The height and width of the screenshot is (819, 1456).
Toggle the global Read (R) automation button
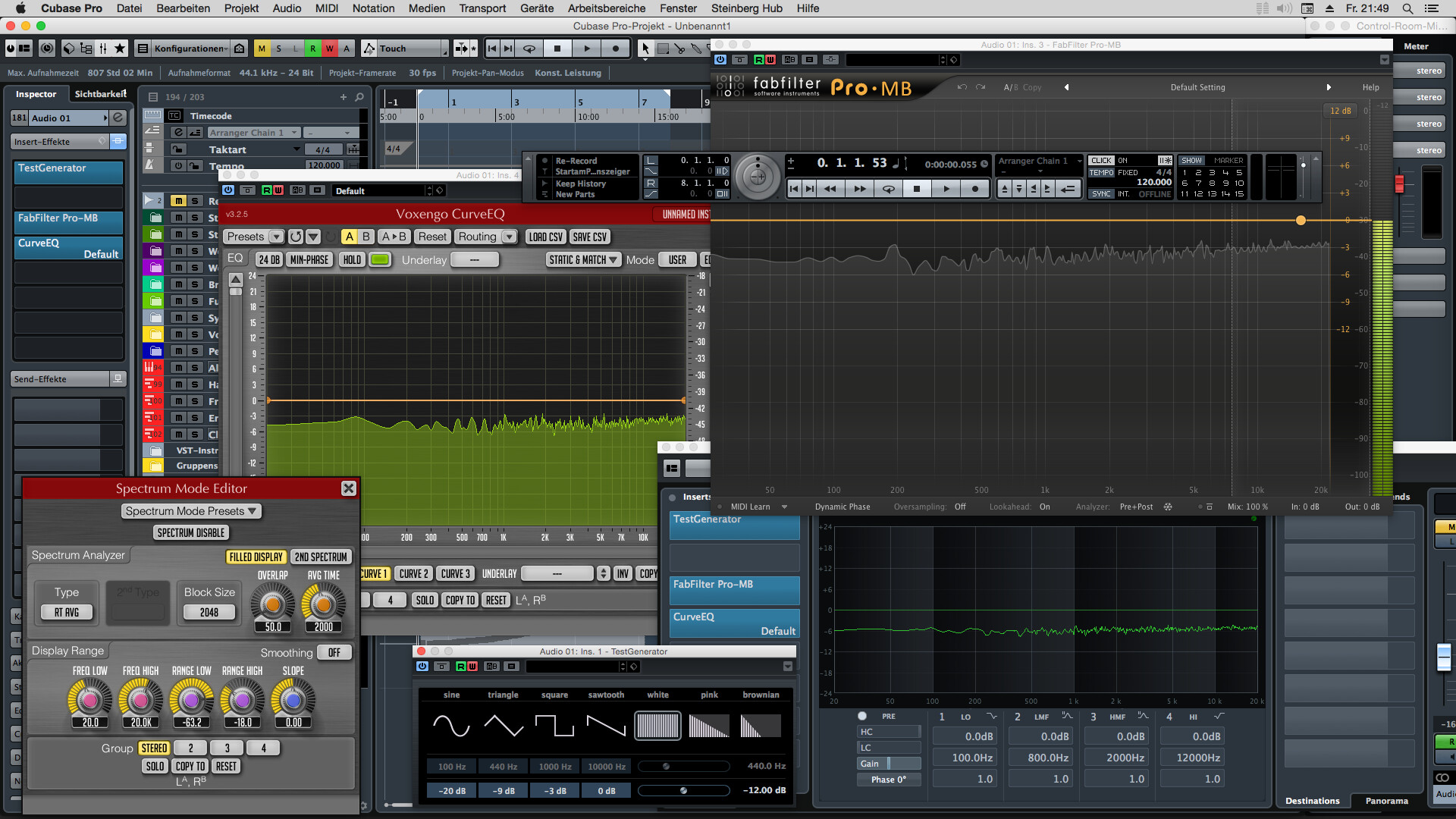click(312, 49)
